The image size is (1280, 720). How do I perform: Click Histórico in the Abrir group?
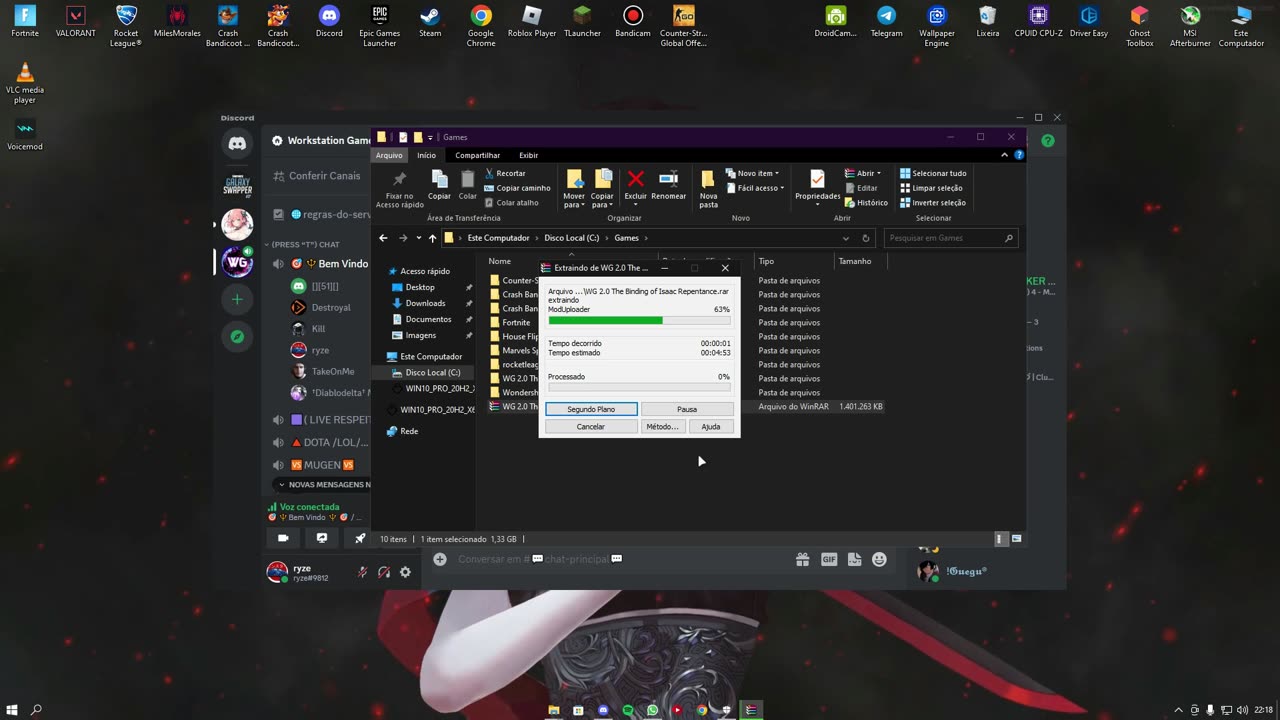(x=866, y=203)
